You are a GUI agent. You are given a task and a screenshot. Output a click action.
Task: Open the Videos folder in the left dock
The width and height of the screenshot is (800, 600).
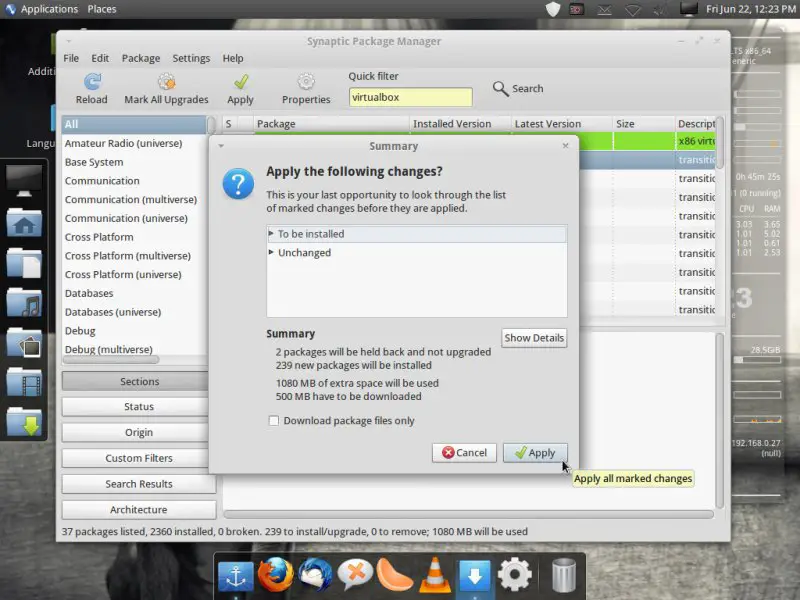24,382
